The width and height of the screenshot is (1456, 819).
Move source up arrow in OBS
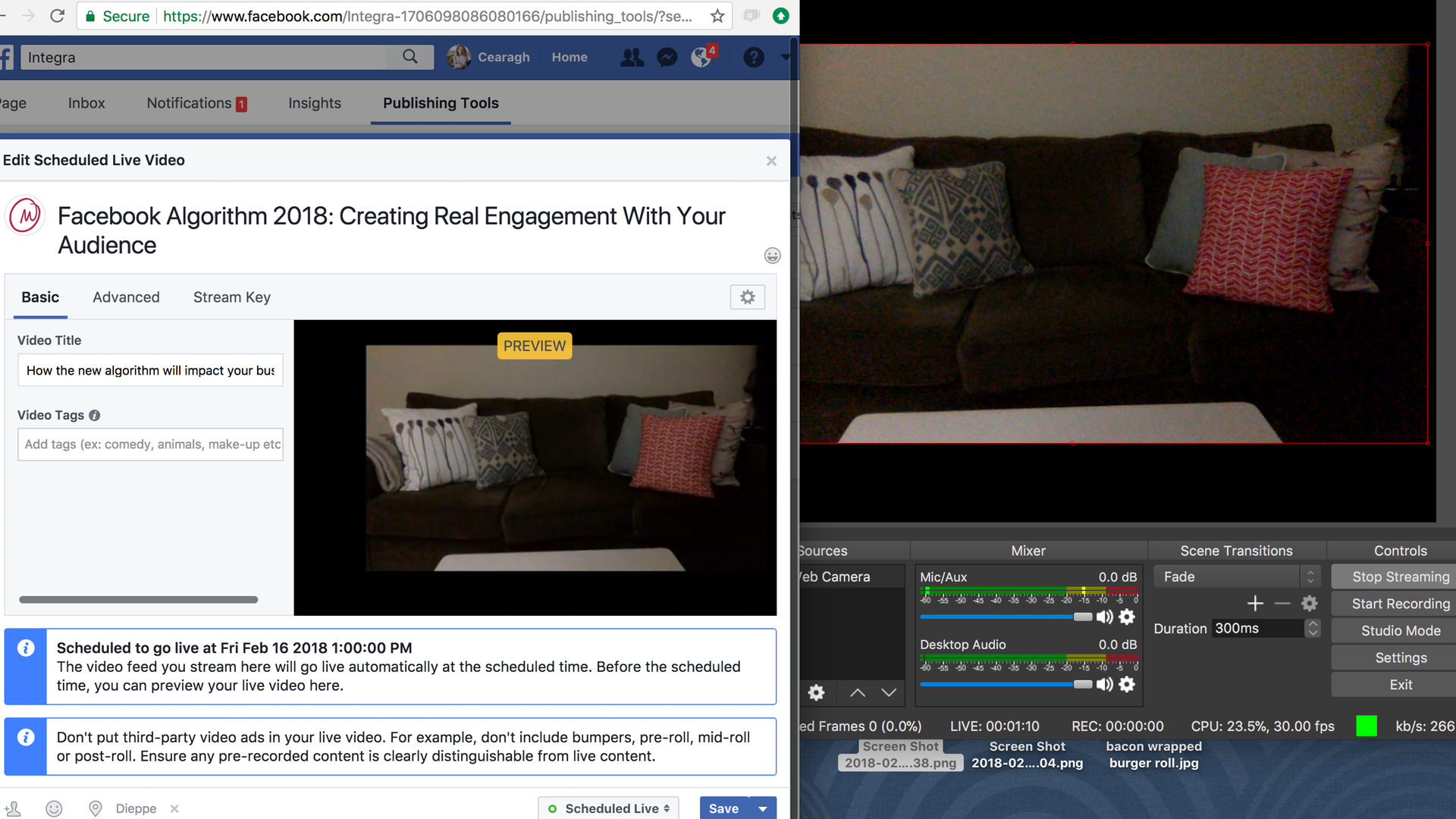pos(858,692)
